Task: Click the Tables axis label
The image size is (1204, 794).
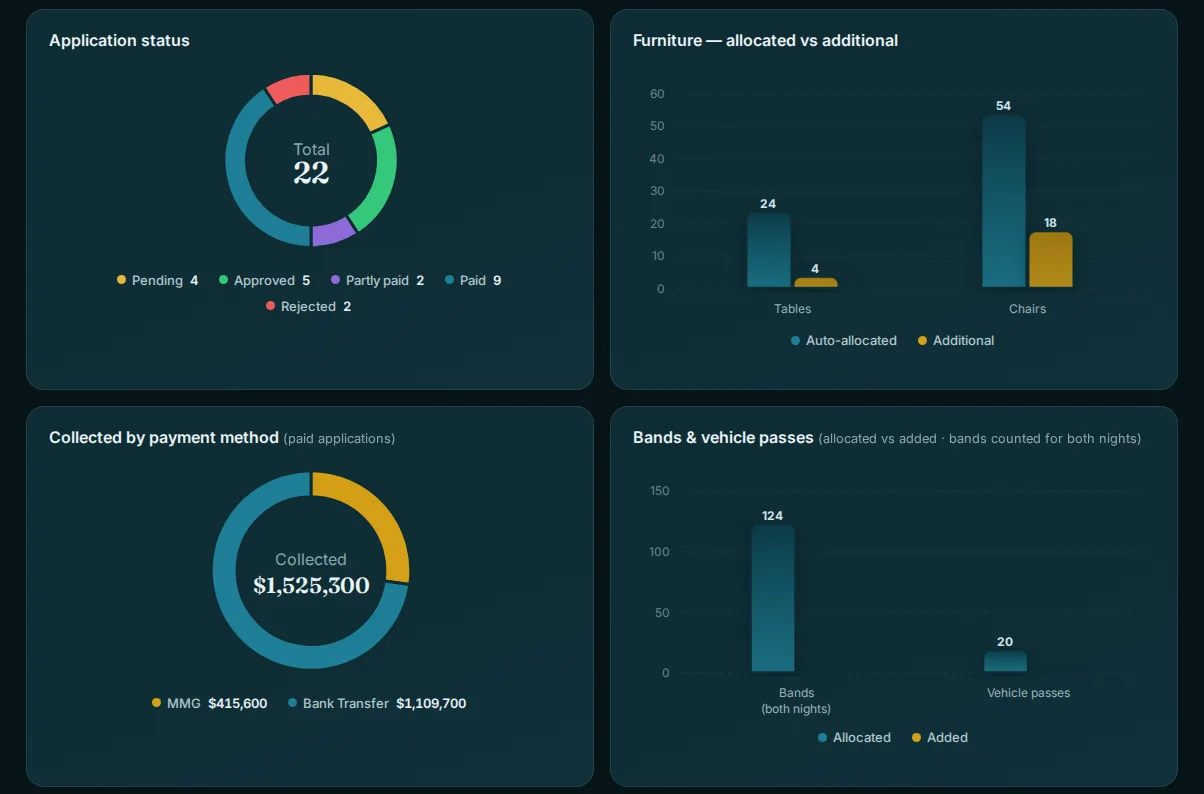Action: (x=793, y=309)
